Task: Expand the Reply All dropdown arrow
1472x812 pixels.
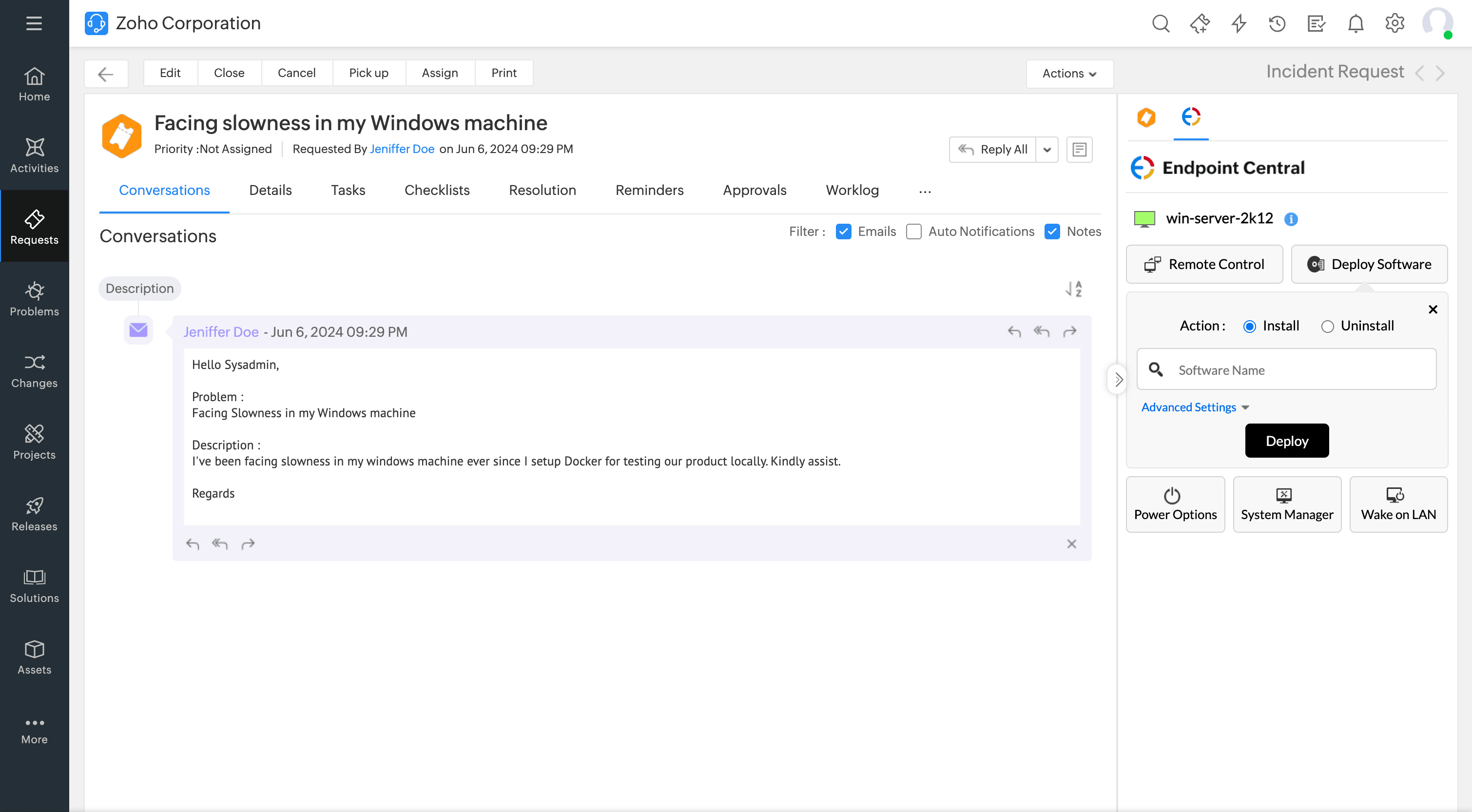Action: 1047,150
